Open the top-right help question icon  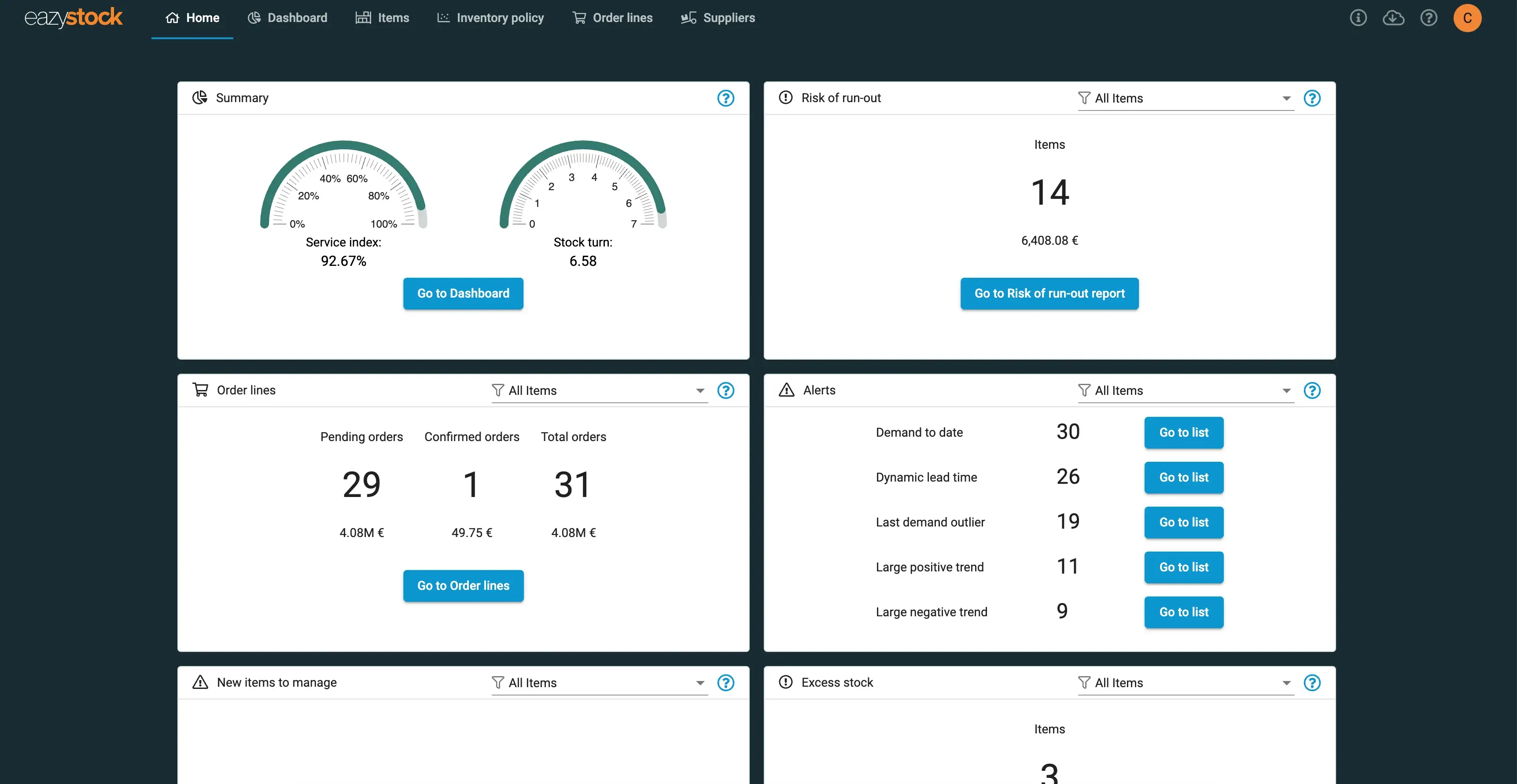[x=1429, y=18]
